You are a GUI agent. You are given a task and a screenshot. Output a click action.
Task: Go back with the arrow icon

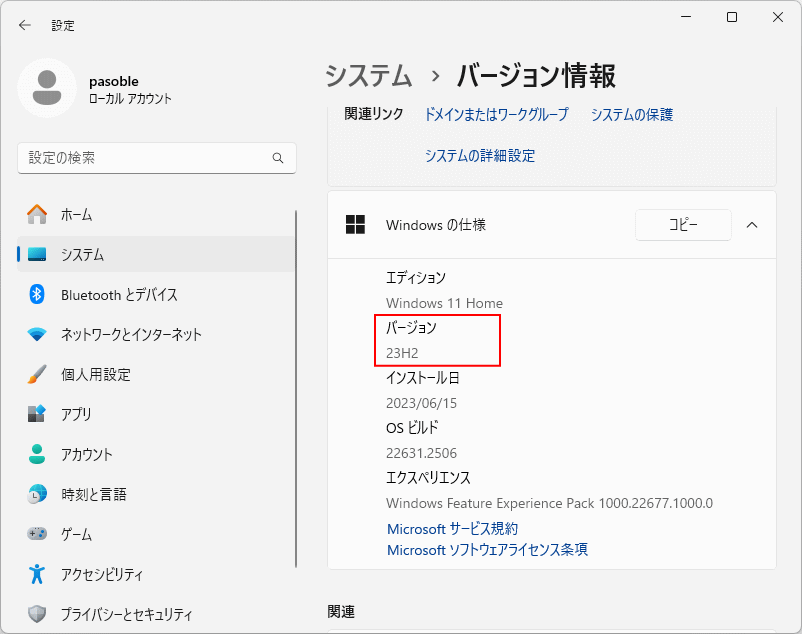pos(25,25)
